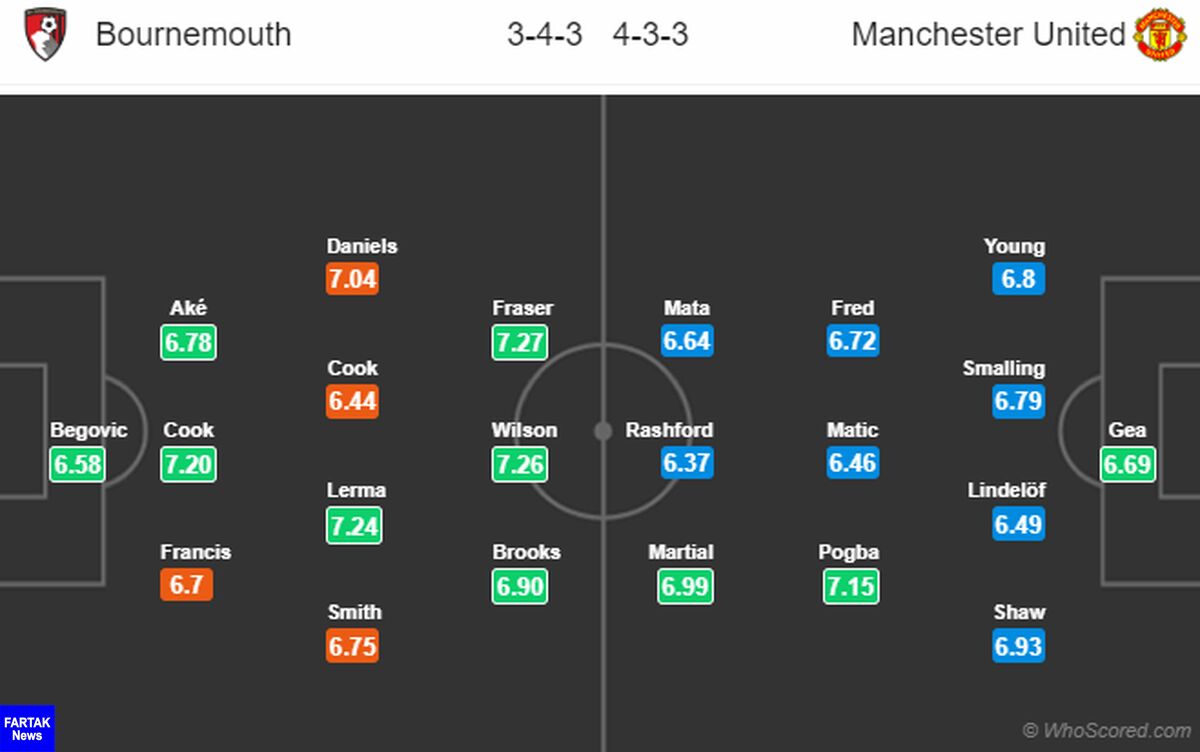1200x752 pixels.
Task: Click the Manchester United crest icon
Action: click(1160, 35)
